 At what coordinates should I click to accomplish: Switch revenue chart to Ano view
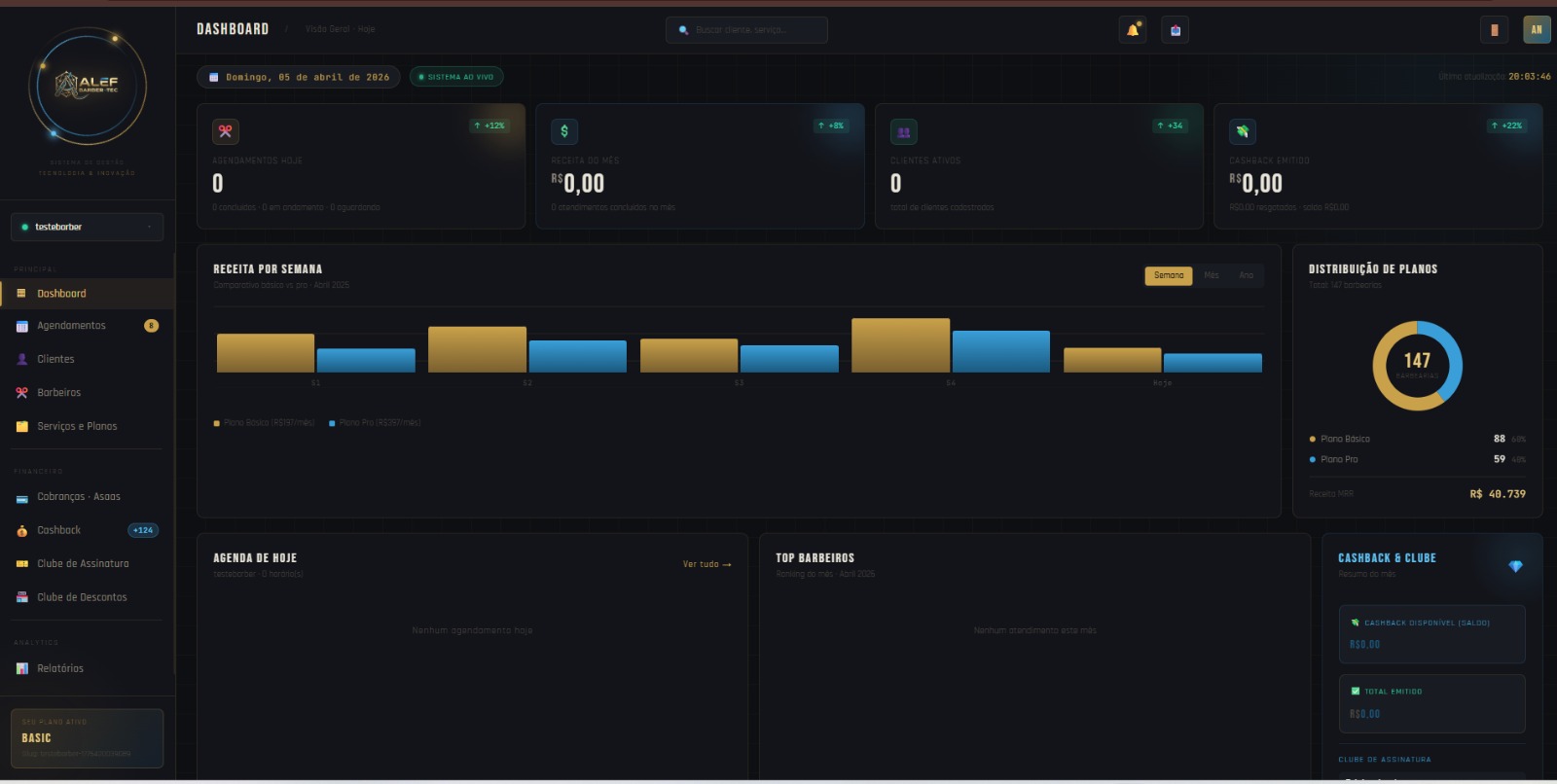point(1246,275)
